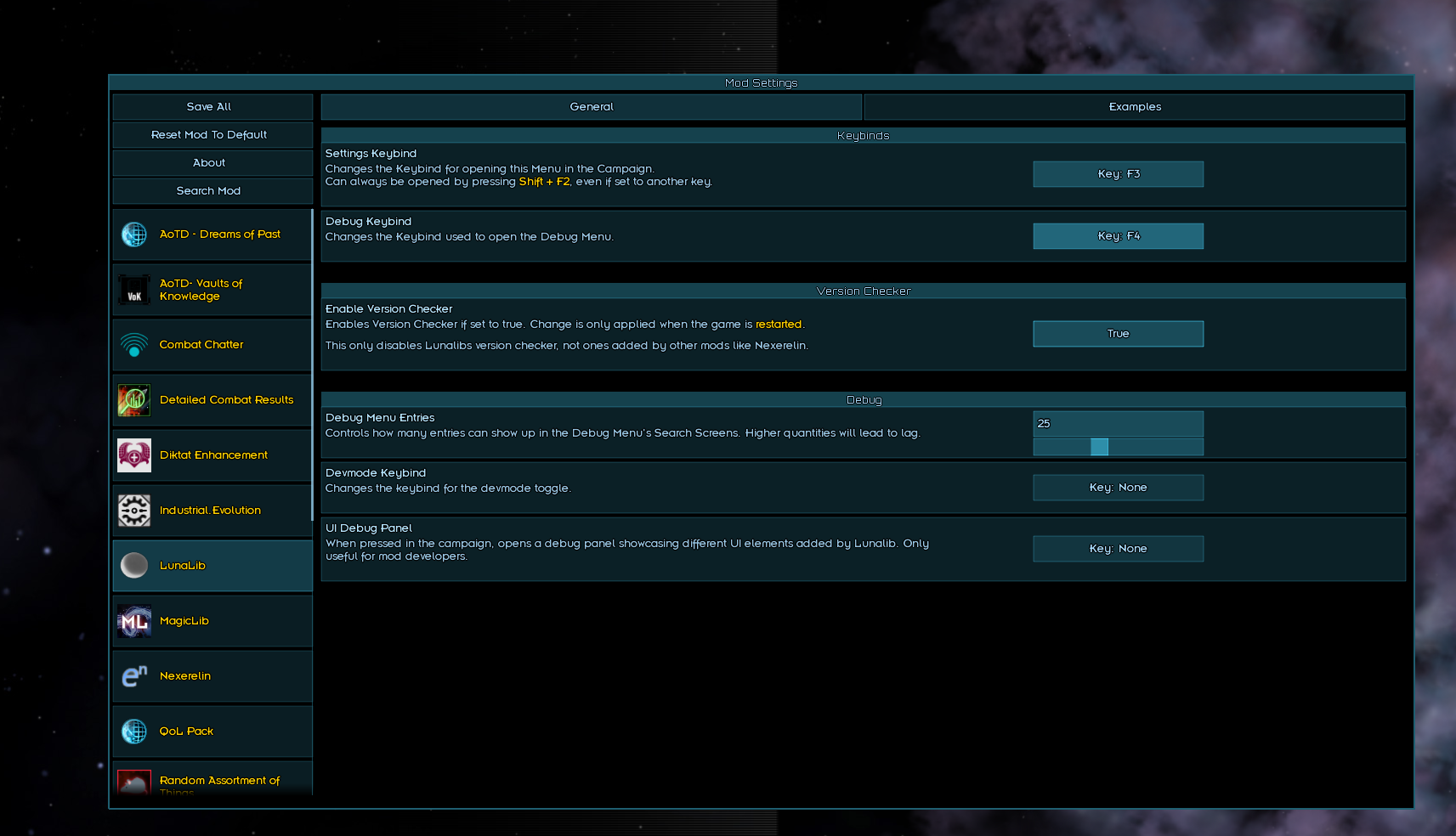Change the Debug Keybind F4 key
This screenshot has height=836, width=1456.
tap(1118, 236)
